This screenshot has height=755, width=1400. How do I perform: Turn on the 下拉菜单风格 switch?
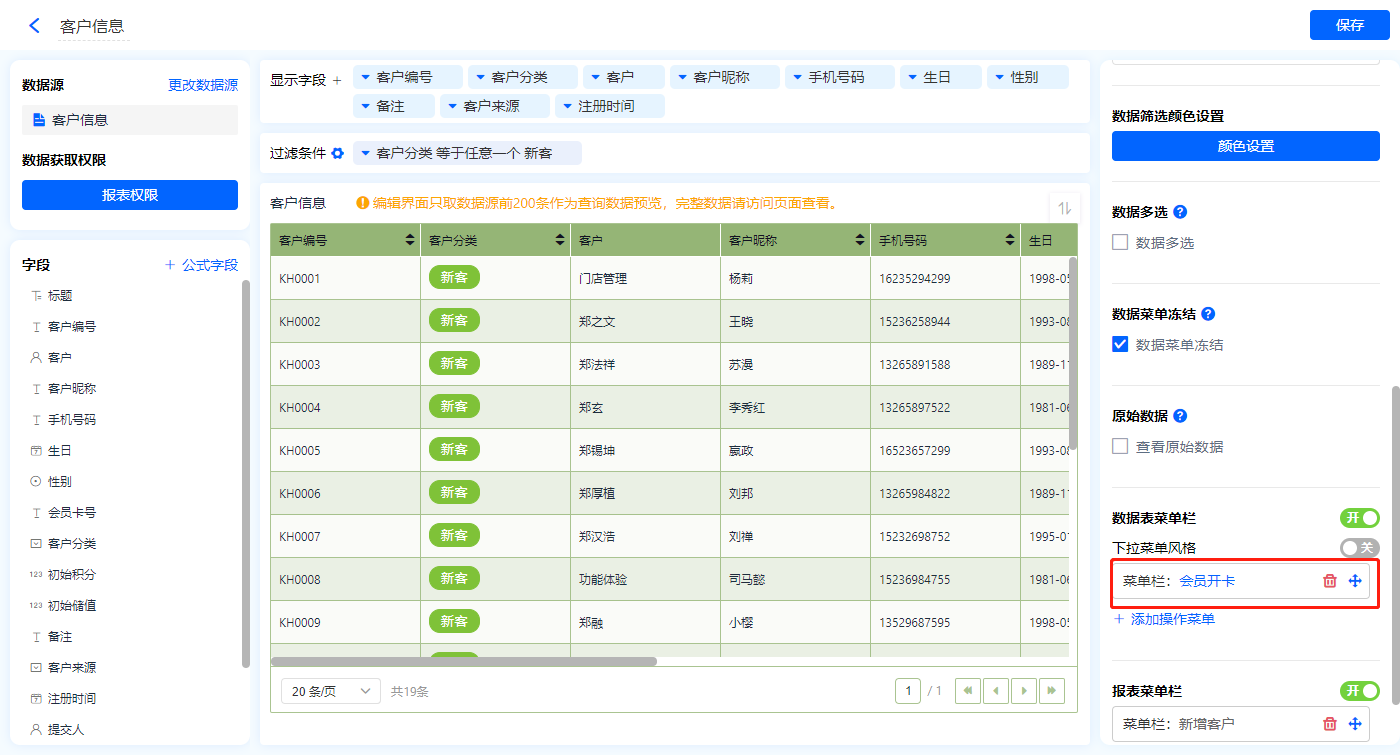[1359, 548]
